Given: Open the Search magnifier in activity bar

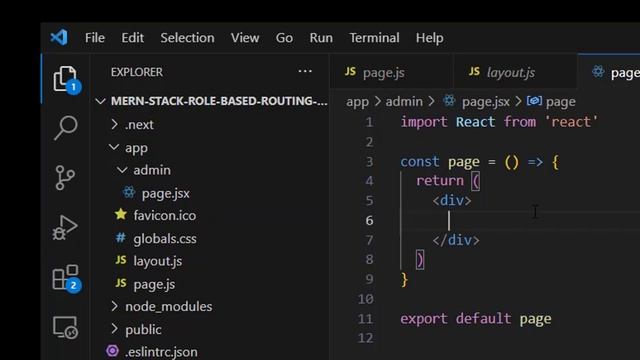Looking at the screenshot, I should (66, 128).
